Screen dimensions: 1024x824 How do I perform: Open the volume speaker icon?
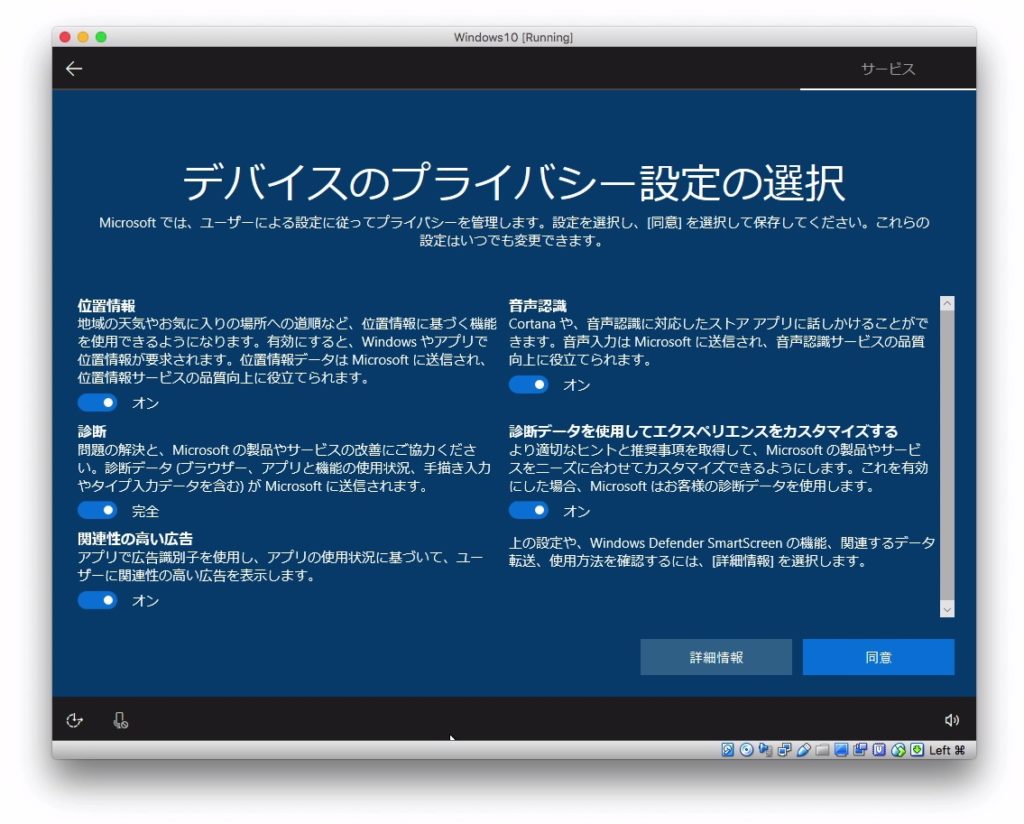tap(952, 720)
